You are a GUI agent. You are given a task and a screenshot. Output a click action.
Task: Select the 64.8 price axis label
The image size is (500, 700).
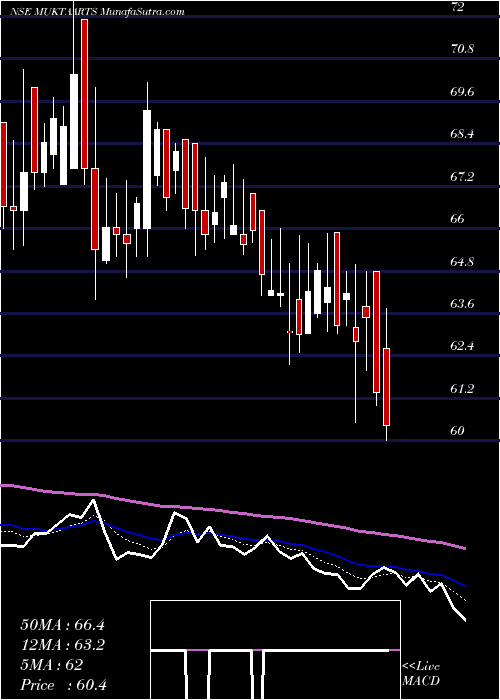tap(462, 262)
